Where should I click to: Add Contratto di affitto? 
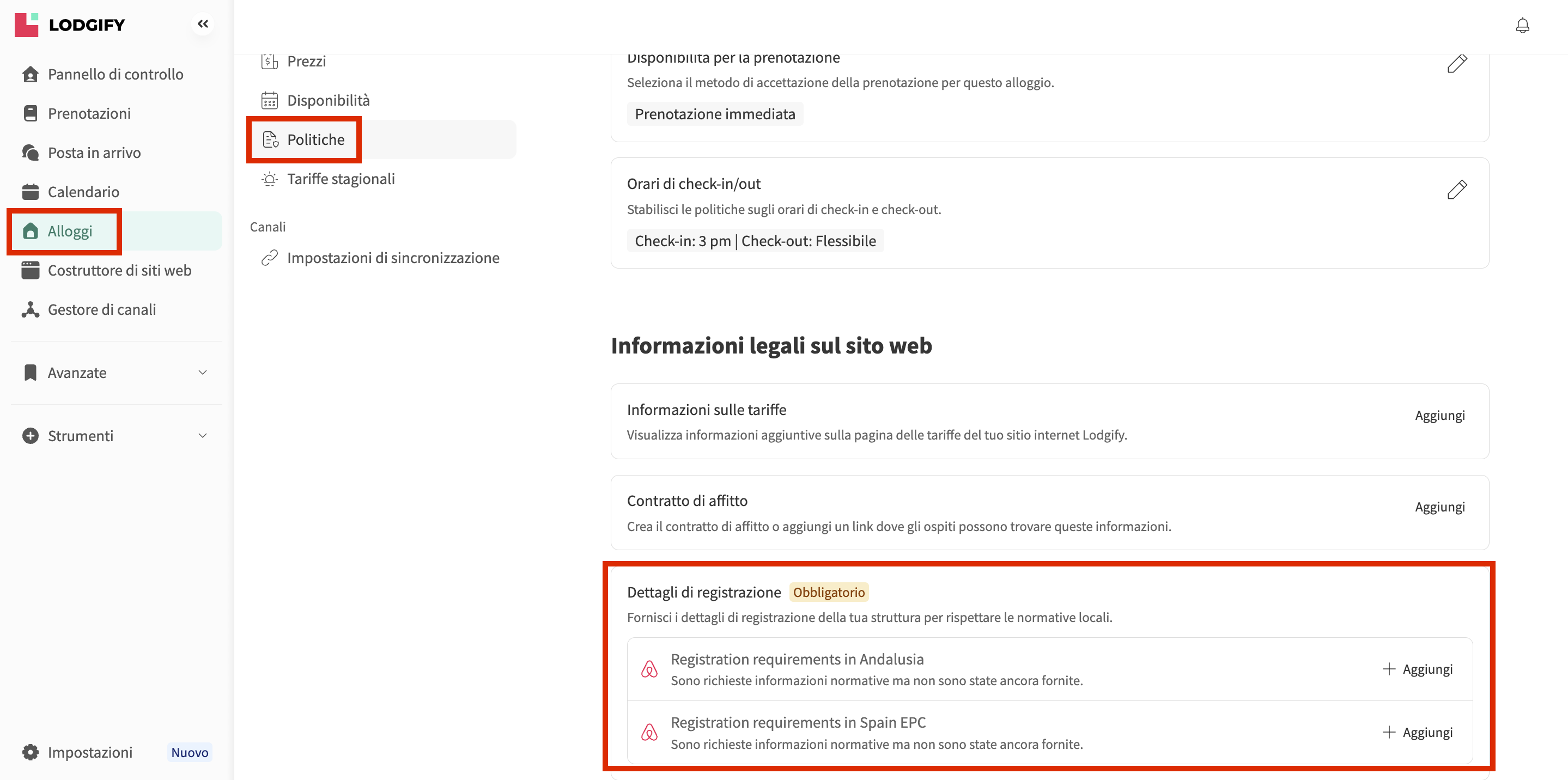[x=1439, y=507]
